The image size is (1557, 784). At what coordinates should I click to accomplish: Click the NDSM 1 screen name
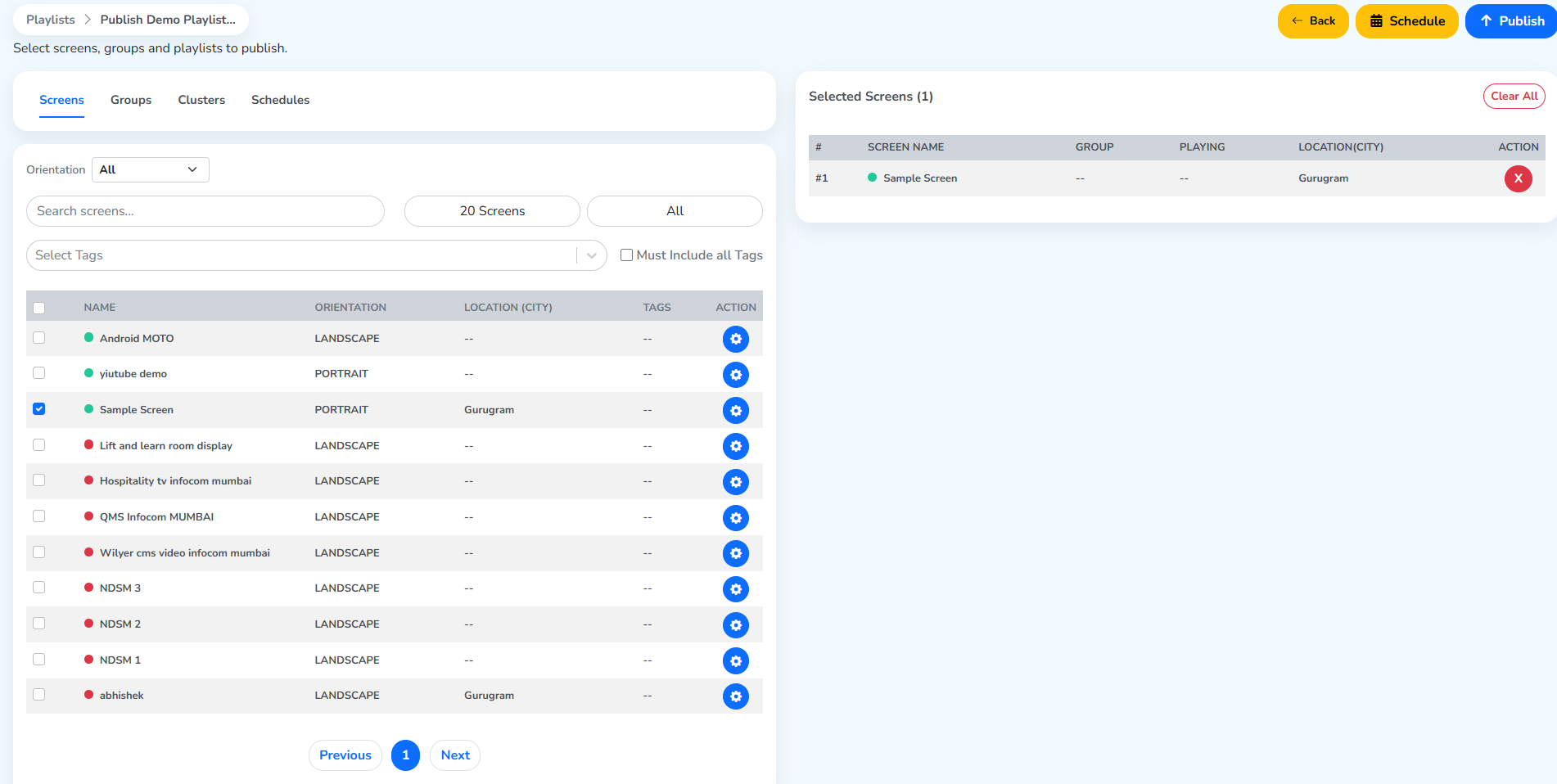pyautogui.click(x=120, y=660)
